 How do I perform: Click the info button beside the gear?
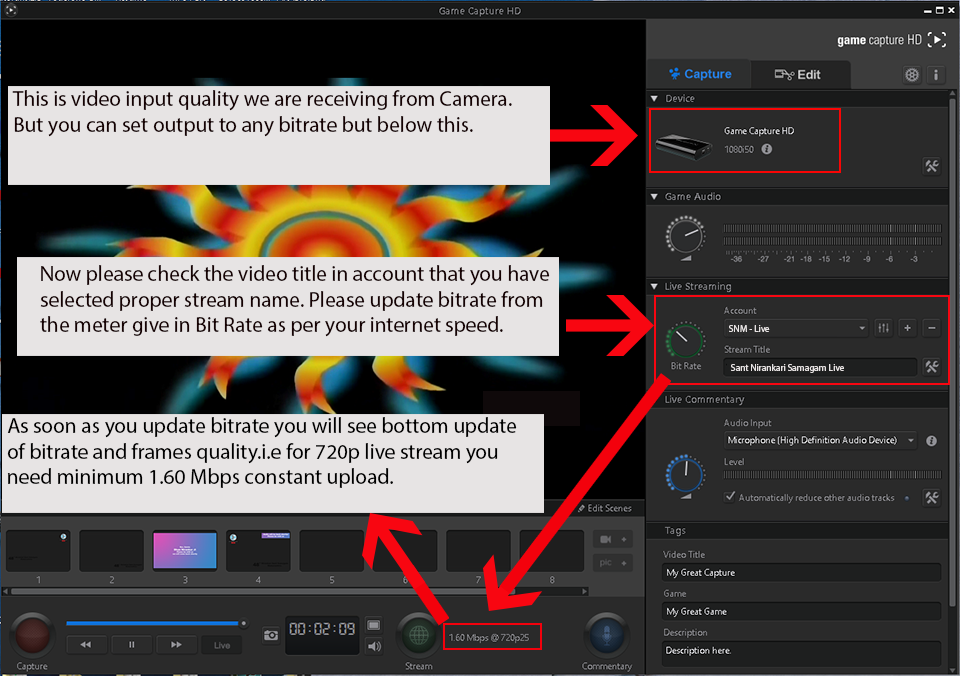936,75
